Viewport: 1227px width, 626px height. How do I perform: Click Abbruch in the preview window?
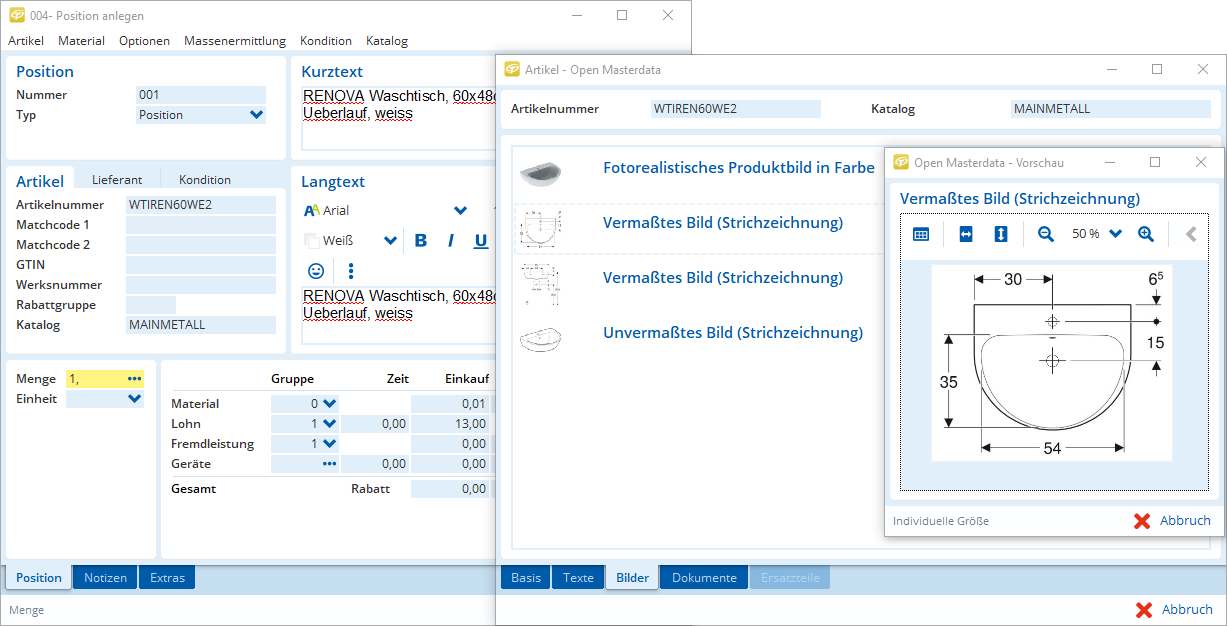[x=1172, y=521]
